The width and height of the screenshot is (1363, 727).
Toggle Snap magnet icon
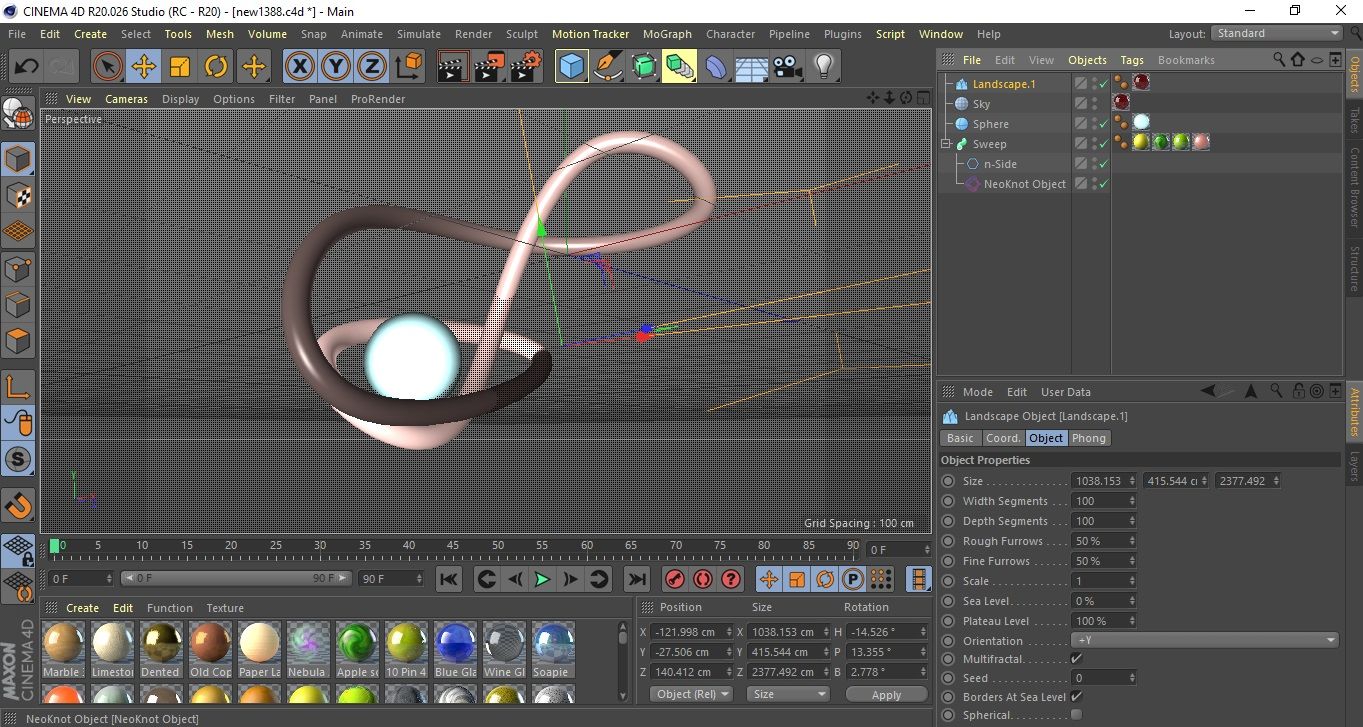(x=18, y=505)
